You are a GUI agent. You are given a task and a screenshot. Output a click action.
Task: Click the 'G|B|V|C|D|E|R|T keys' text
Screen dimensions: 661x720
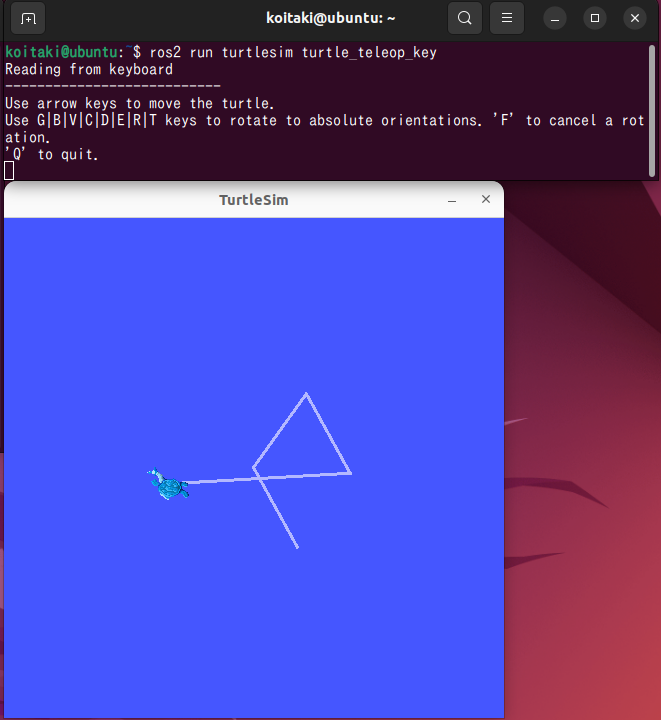click(x=117, y=120)
